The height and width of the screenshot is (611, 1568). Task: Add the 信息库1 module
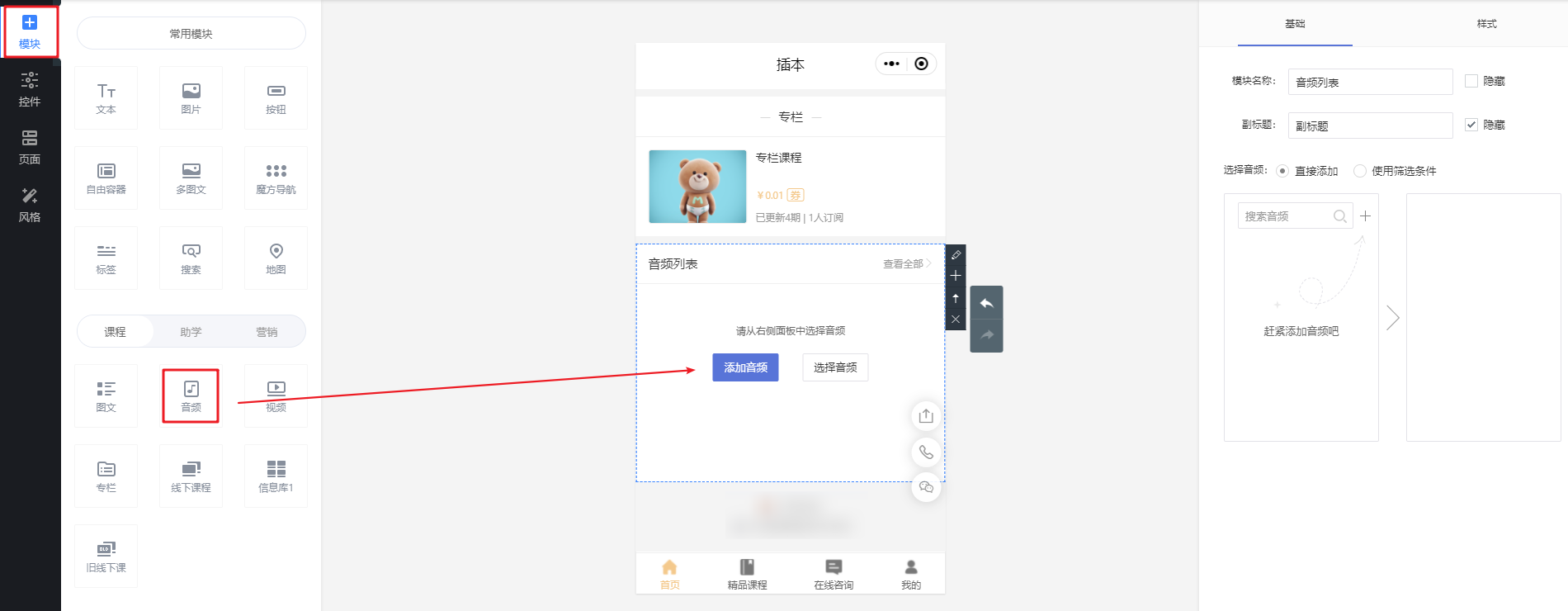(276, 476)
